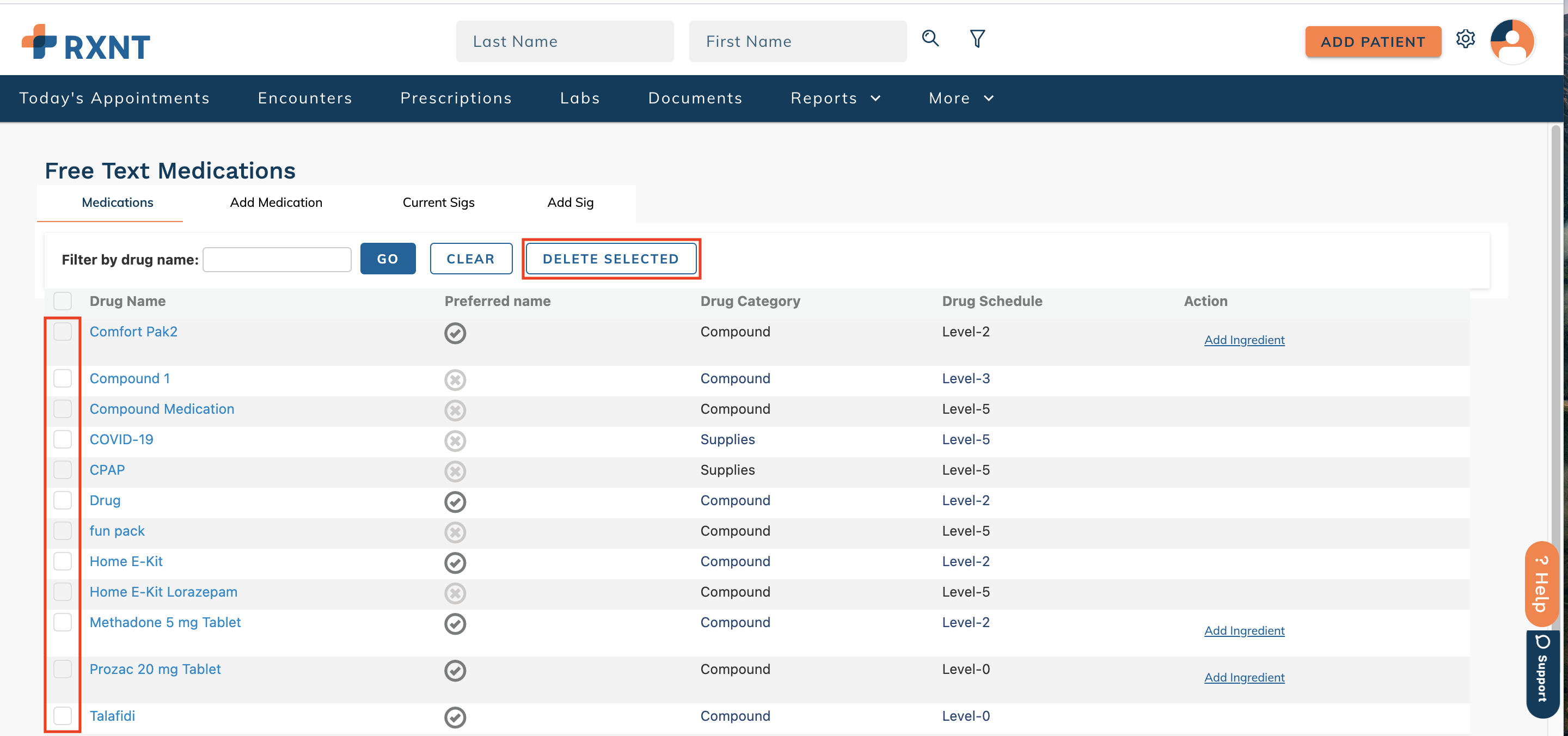
Task: Click the Filter by drug name field
Action: [277, 259]
